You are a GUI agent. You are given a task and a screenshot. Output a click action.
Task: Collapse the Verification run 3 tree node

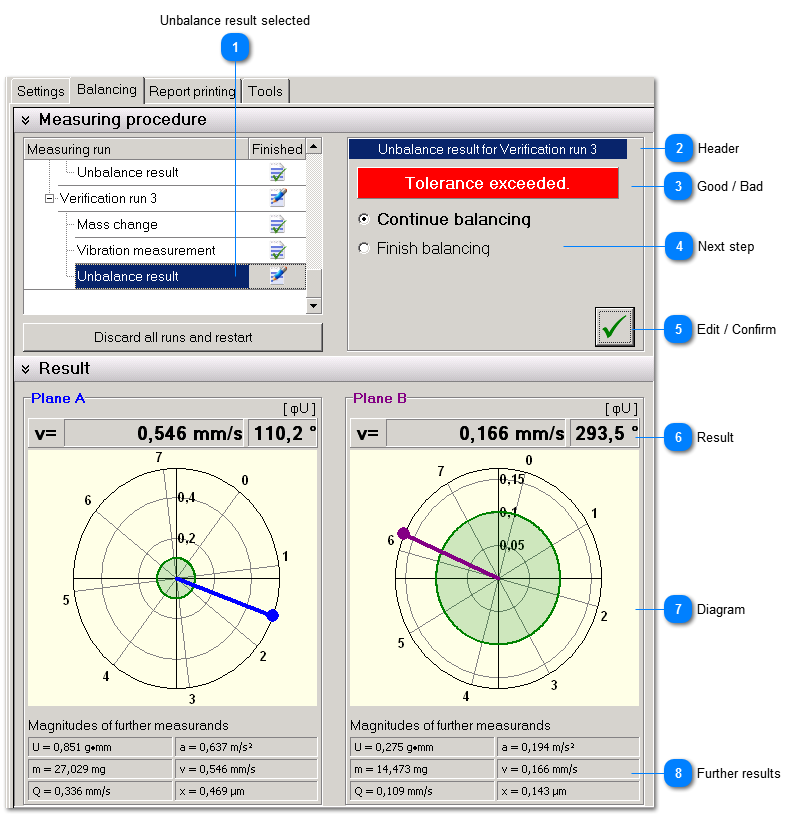49,199
